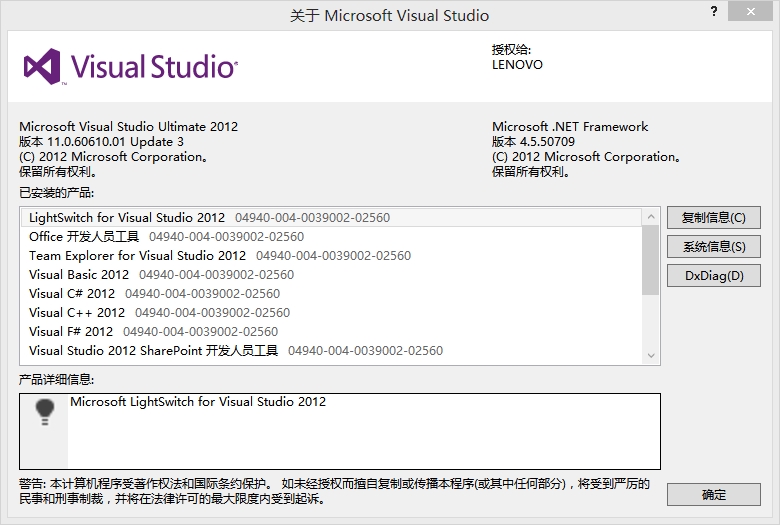
Task: Select the Visual C++ 2012 row
Action: pos(77,313)
